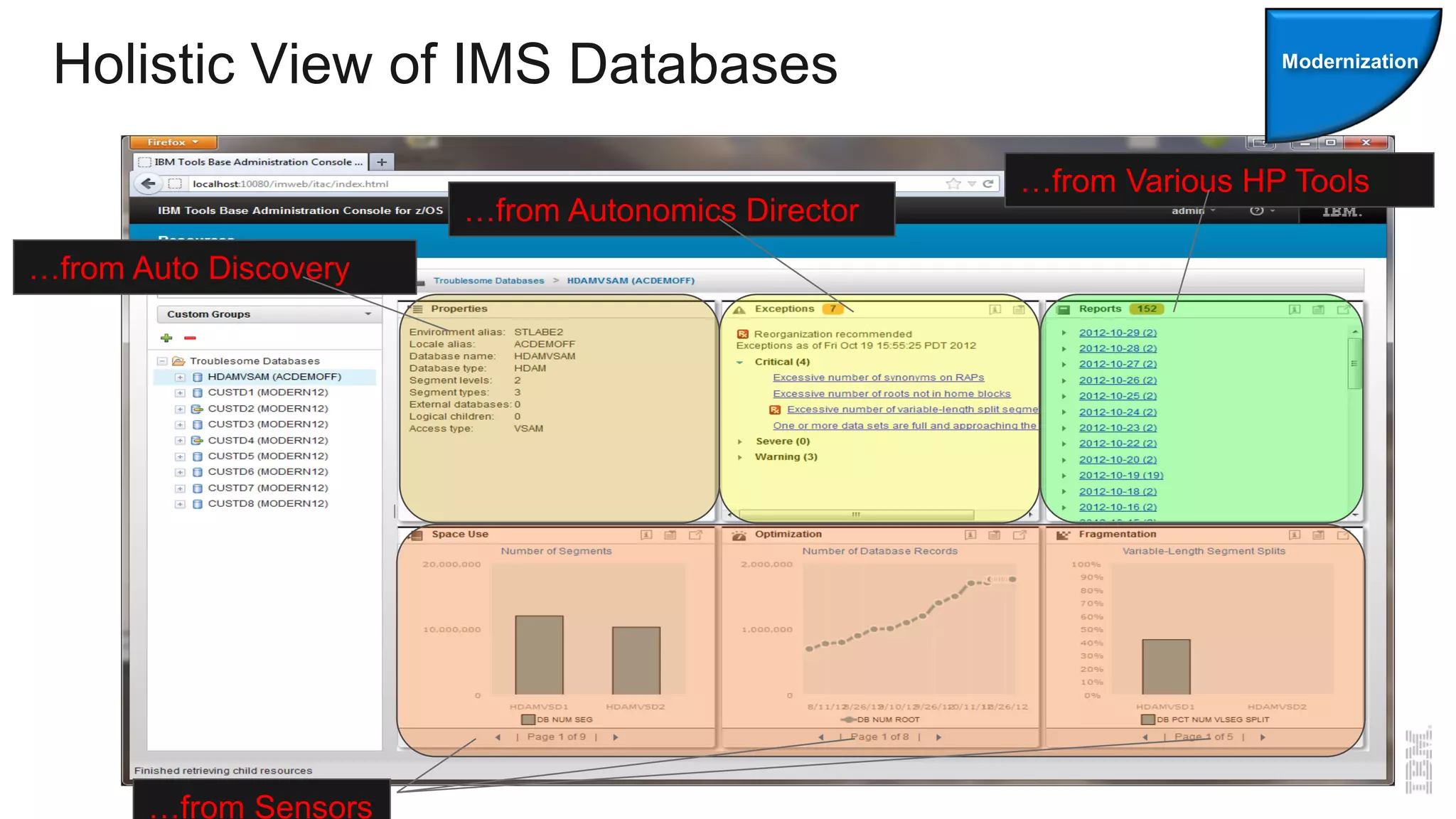Reload the page with the refresh icon
The image size is (1456, 819).
click(x=987, y=183)
